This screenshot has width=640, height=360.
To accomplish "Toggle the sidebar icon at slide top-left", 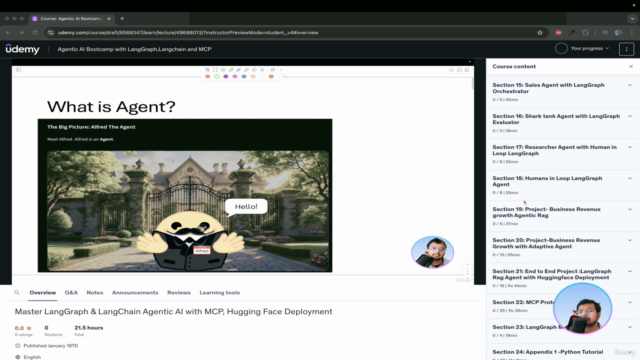I will coord(19,70).
